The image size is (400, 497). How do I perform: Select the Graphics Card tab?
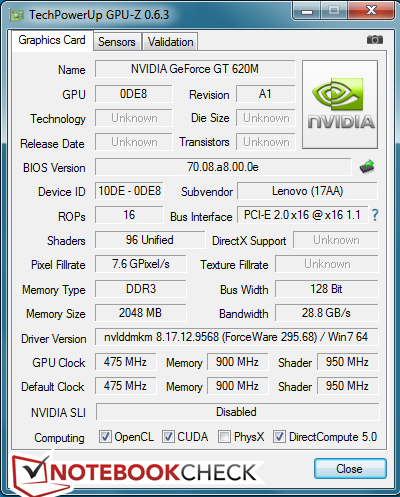tap(52, 40)
